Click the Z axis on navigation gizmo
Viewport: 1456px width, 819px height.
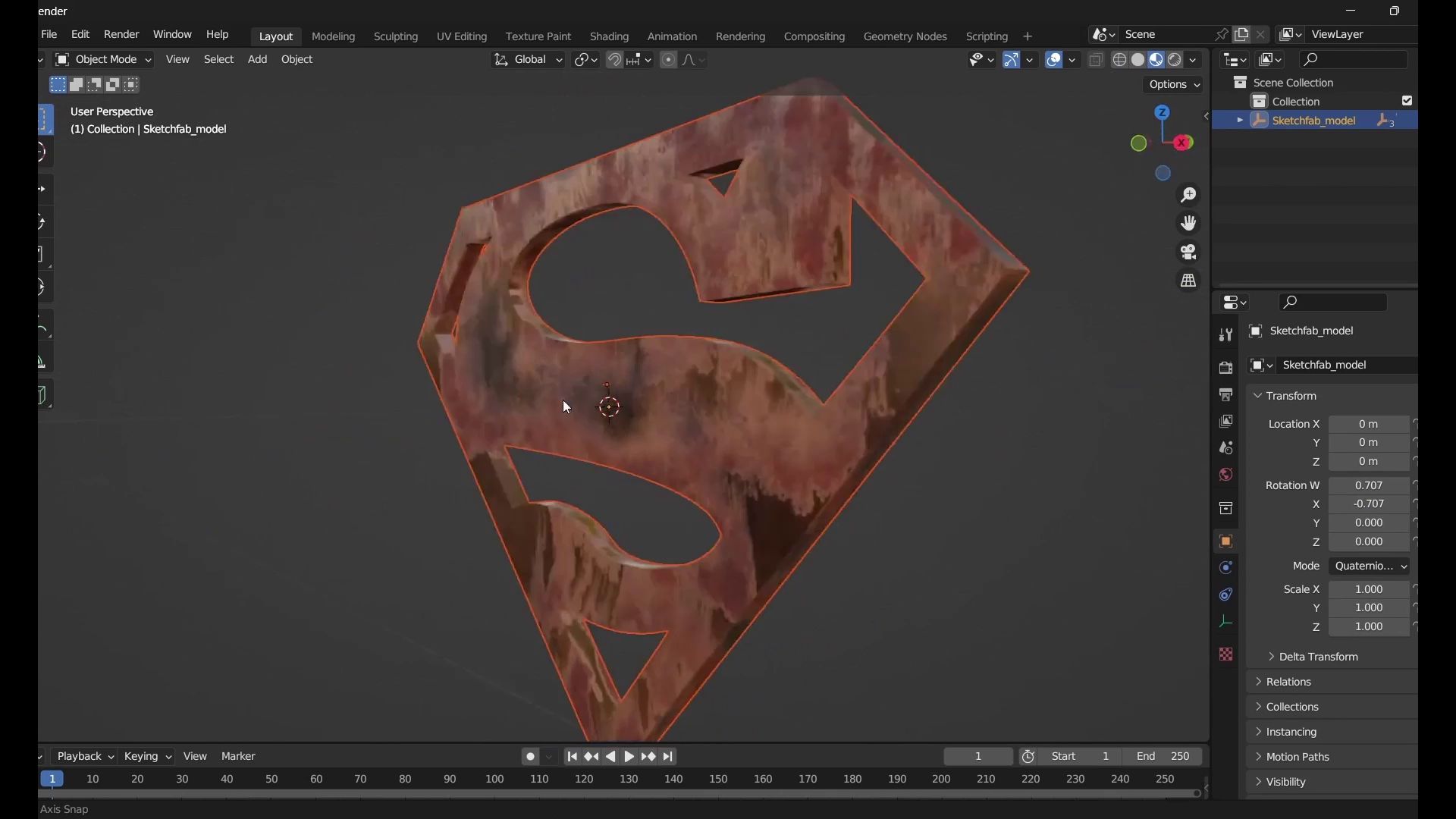[x=1163, y=112]
